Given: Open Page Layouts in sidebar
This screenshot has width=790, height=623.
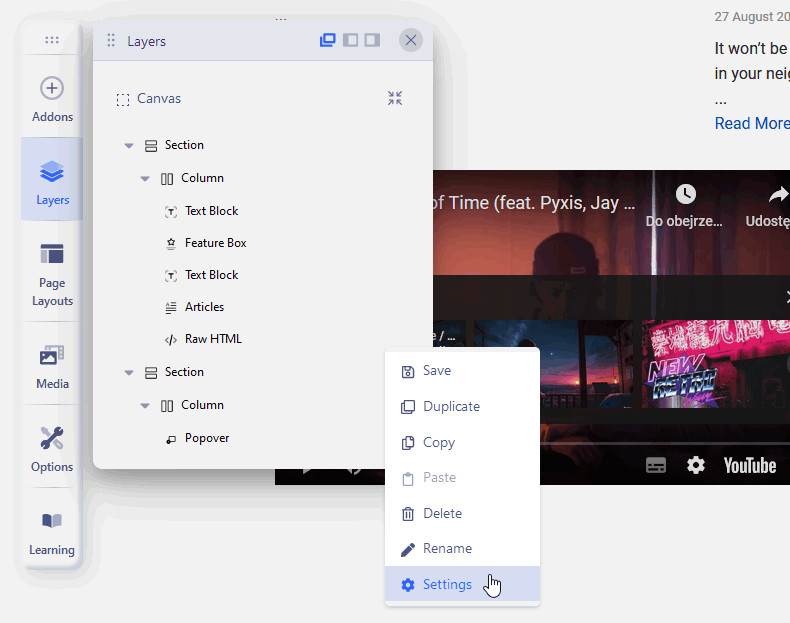Looking at the screenshot, I should [x=52, y=273].
